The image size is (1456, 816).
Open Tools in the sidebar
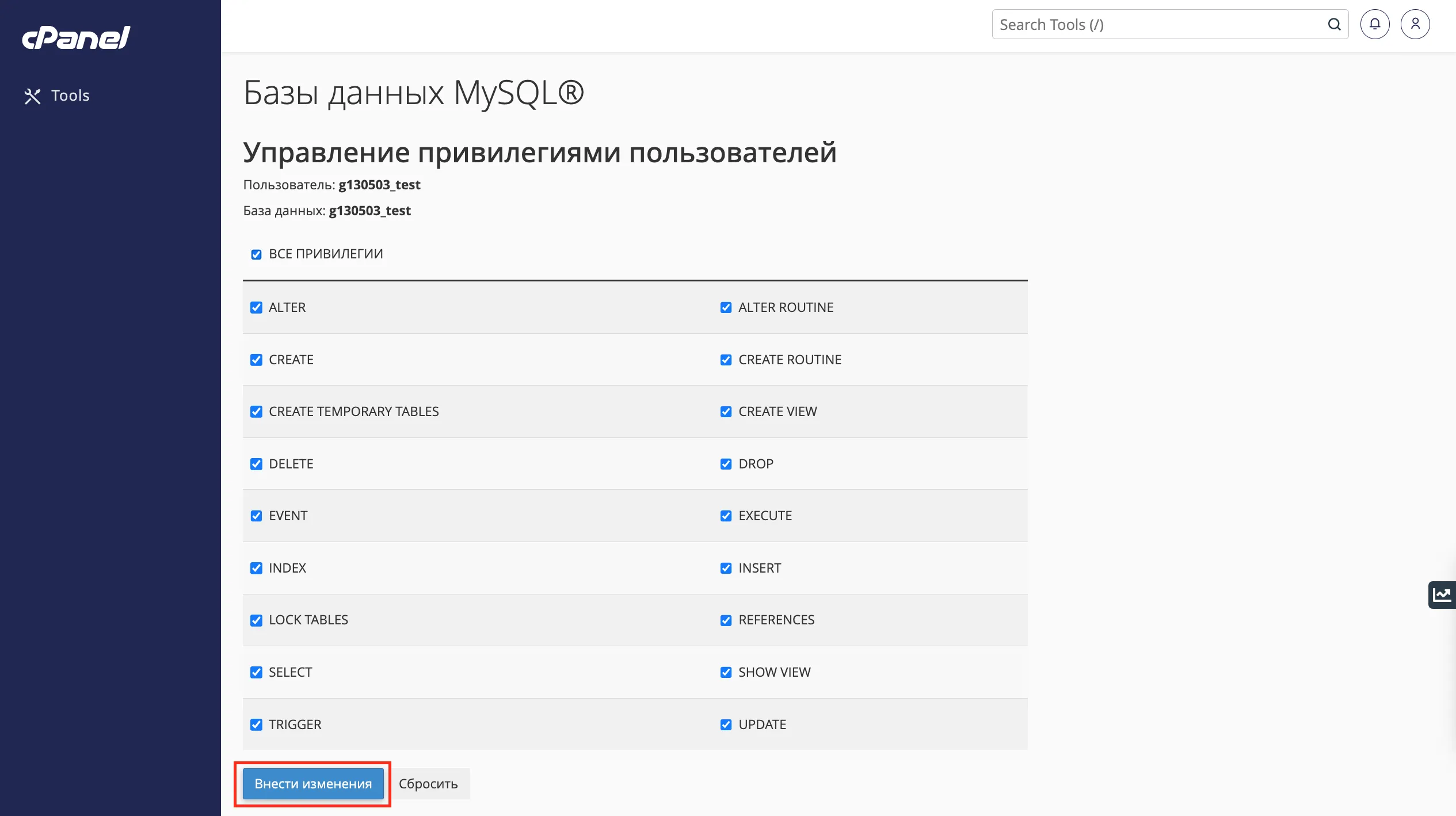(x=56, y=96)
